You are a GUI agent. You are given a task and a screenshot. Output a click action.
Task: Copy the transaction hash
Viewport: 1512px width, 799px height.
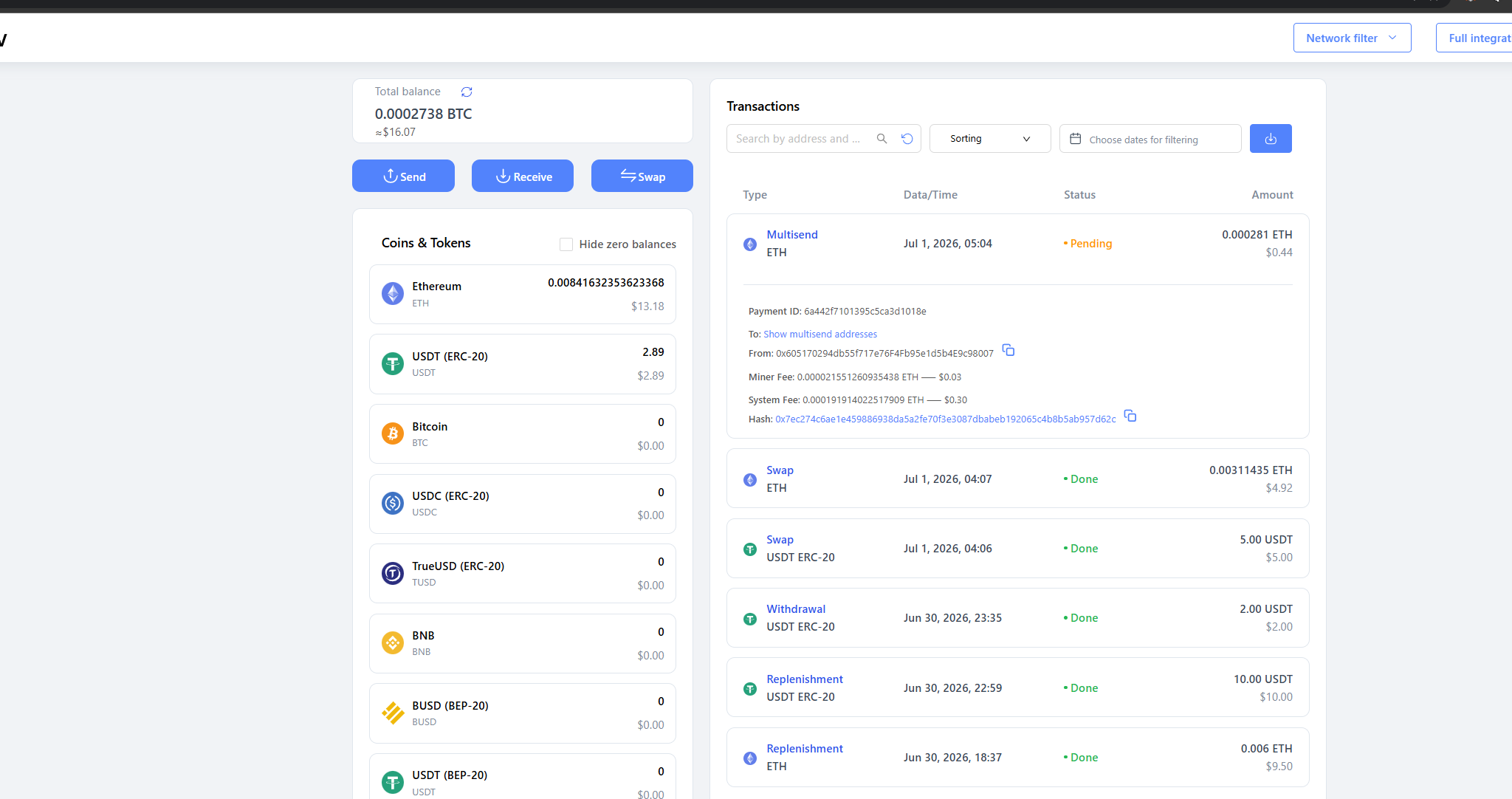pyautogui.click(x=1130, y=416)
